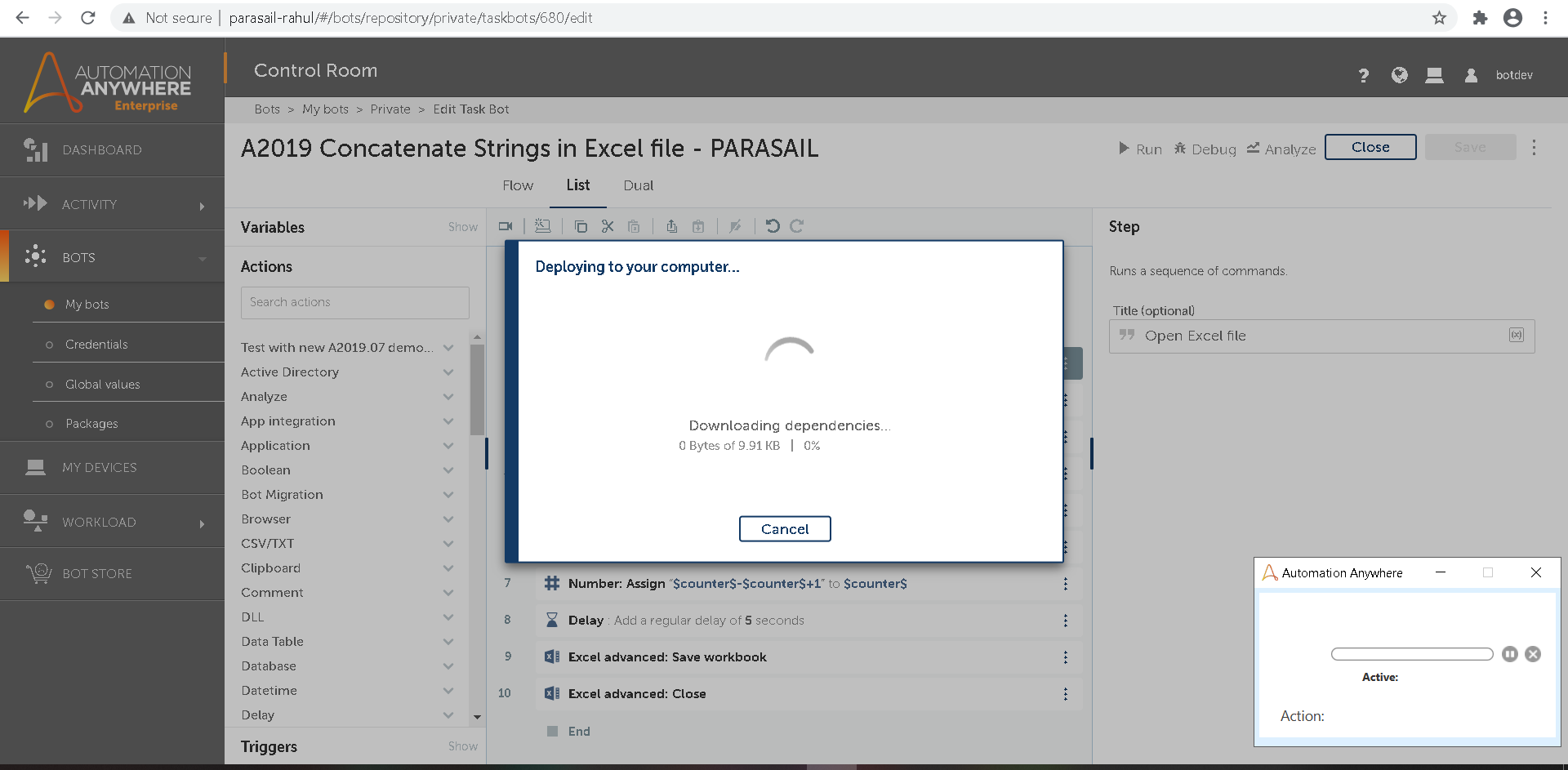Click the bot player progress bar

click(x=1411, y=654)
